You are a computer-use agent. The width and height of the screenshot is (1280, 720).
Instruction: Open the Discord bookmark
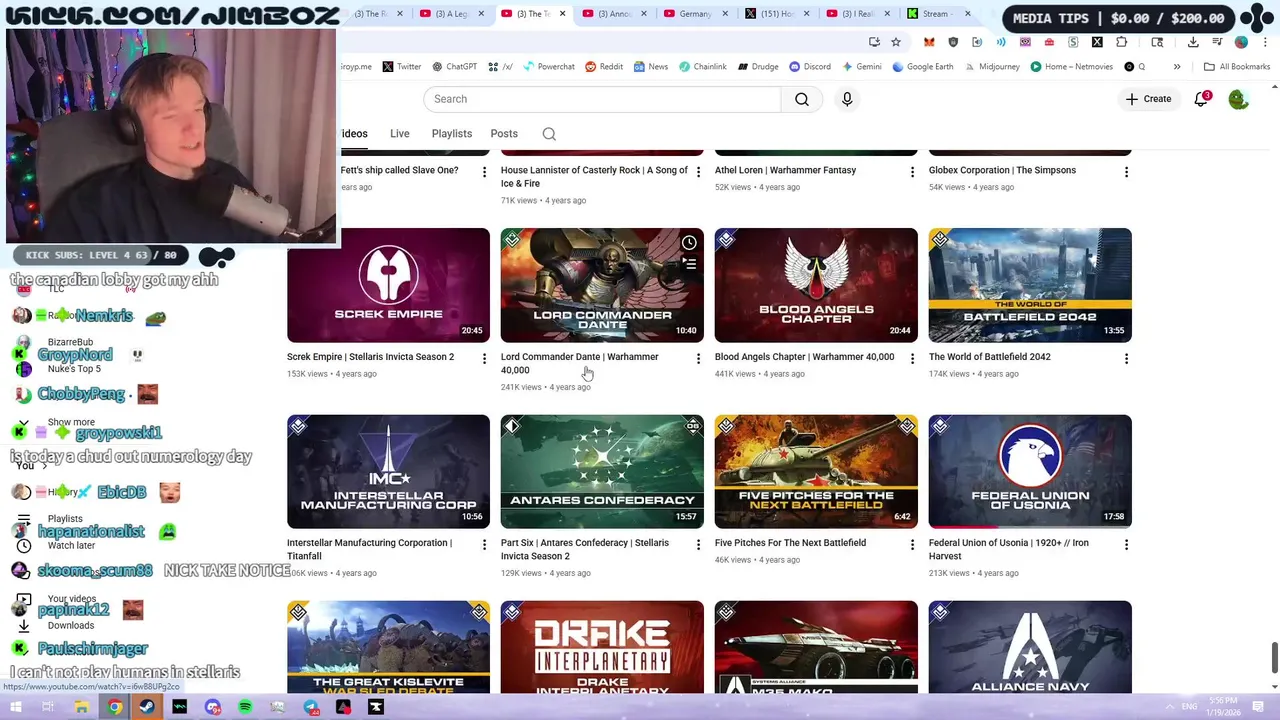(810, 67)
